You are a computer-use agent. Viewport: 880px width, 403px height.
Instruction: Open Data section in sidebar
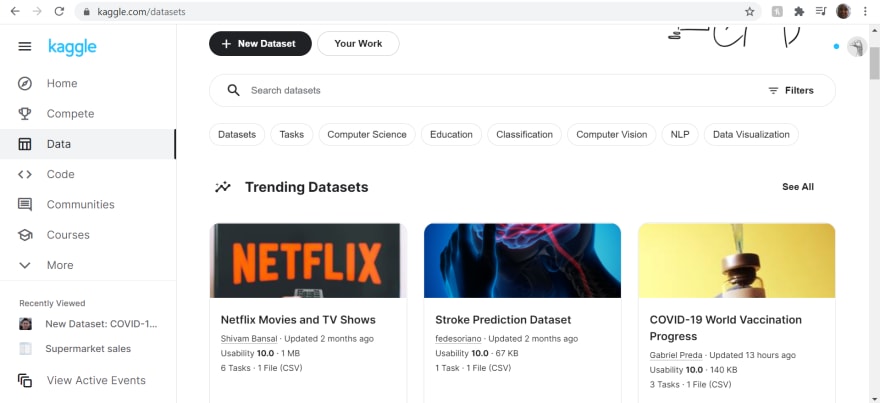(x=88, y=144)
